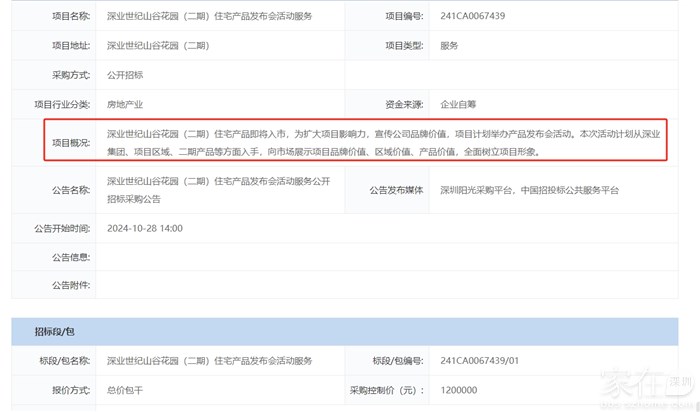Screen dimensions: 700x412
Task: Select the project type value 服务
Action: pyautogui.click(x=449, y=46)
